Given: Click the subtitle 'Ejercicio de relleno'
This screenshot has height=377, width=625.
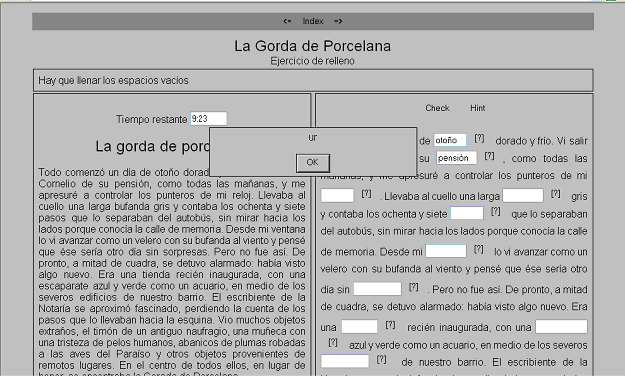Looking at the screenshot, I should (312, 61).
